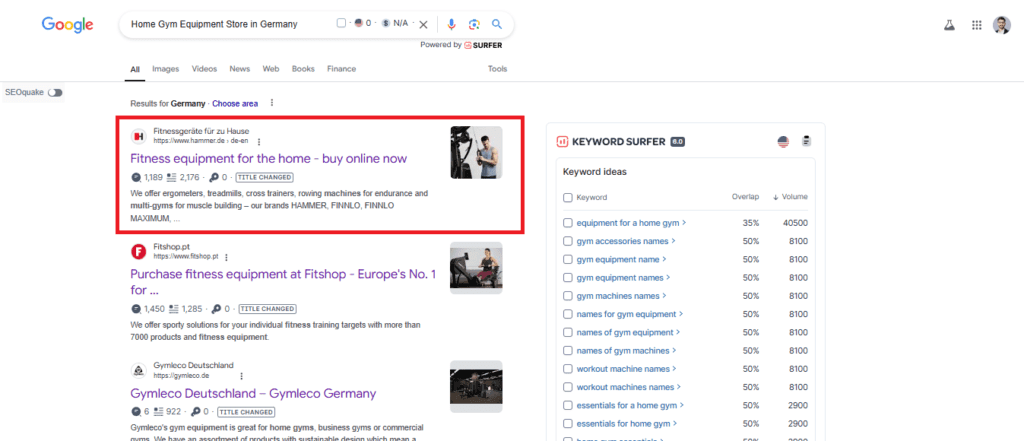This screenshot has height=441, width=1024.
Task: Open the Google account profile picture
Action: 1002,25
